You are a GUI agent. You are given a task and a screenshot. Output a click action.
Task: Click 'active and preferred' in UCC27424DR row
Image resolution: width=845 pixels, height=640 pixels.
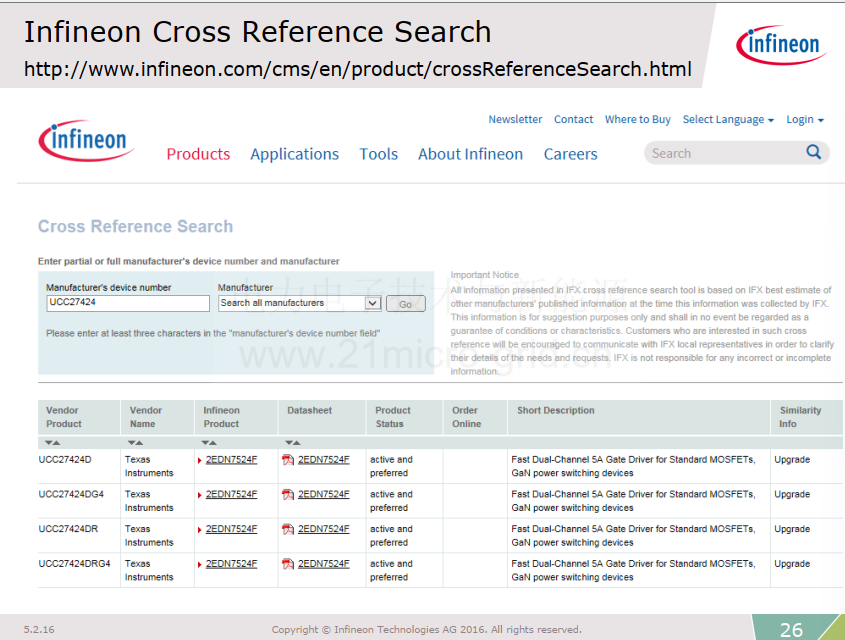(391, 535)
